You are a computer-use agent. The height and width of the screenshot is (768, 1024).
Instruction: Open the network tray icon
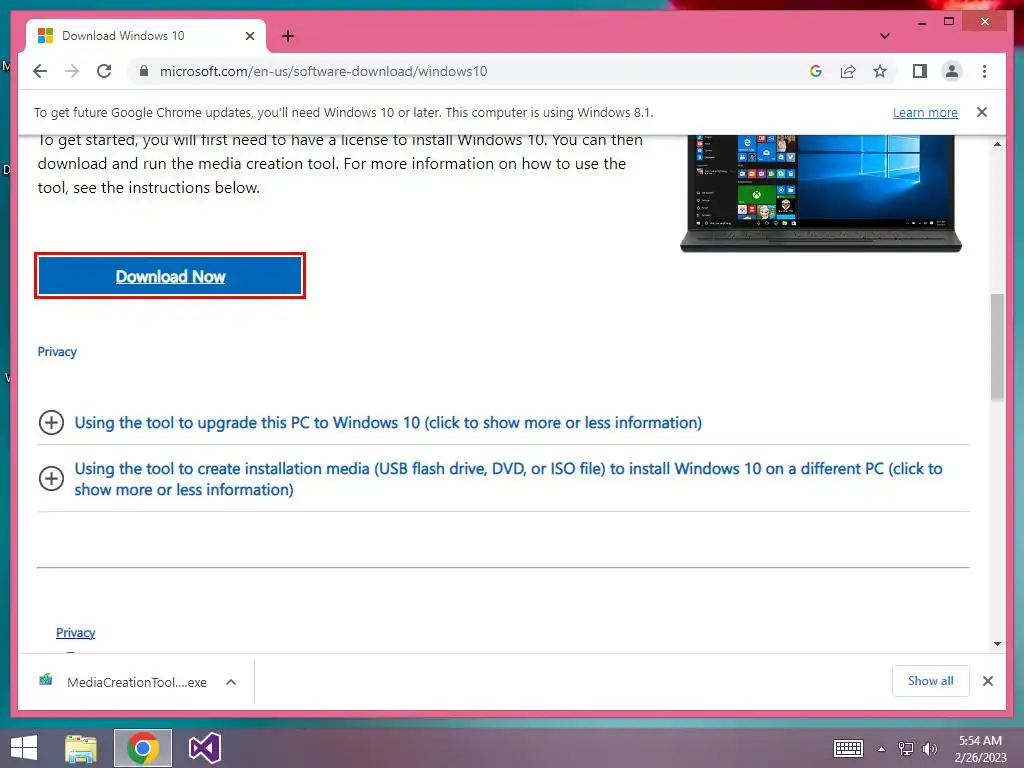pos(906,748)
